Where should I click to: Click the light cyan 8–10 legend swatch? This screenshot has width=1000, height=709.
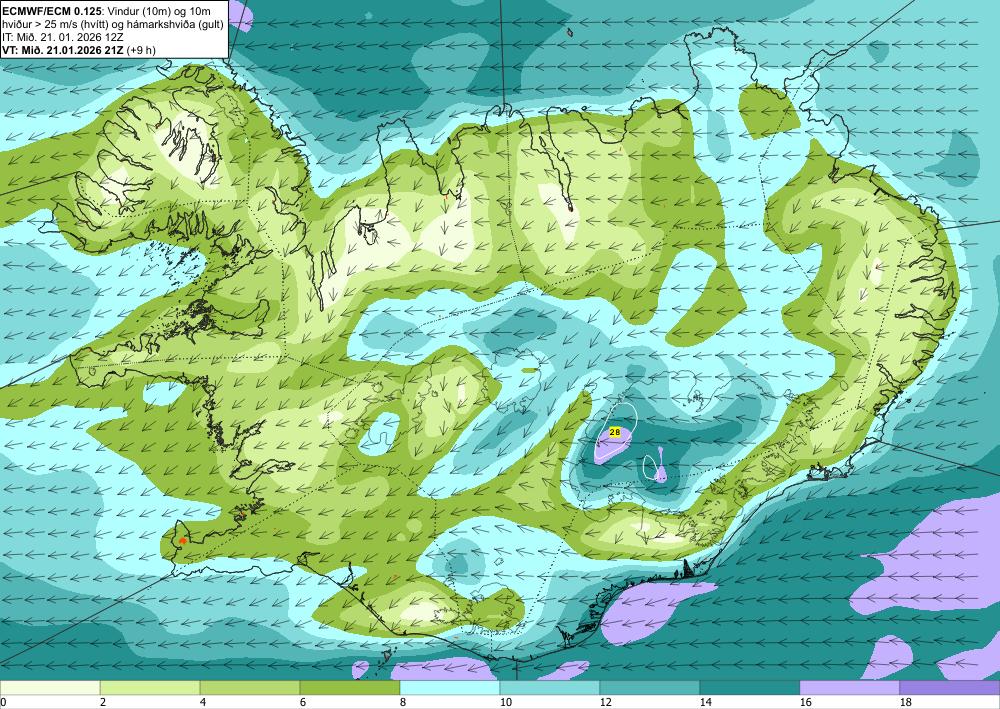pos(450,687)
